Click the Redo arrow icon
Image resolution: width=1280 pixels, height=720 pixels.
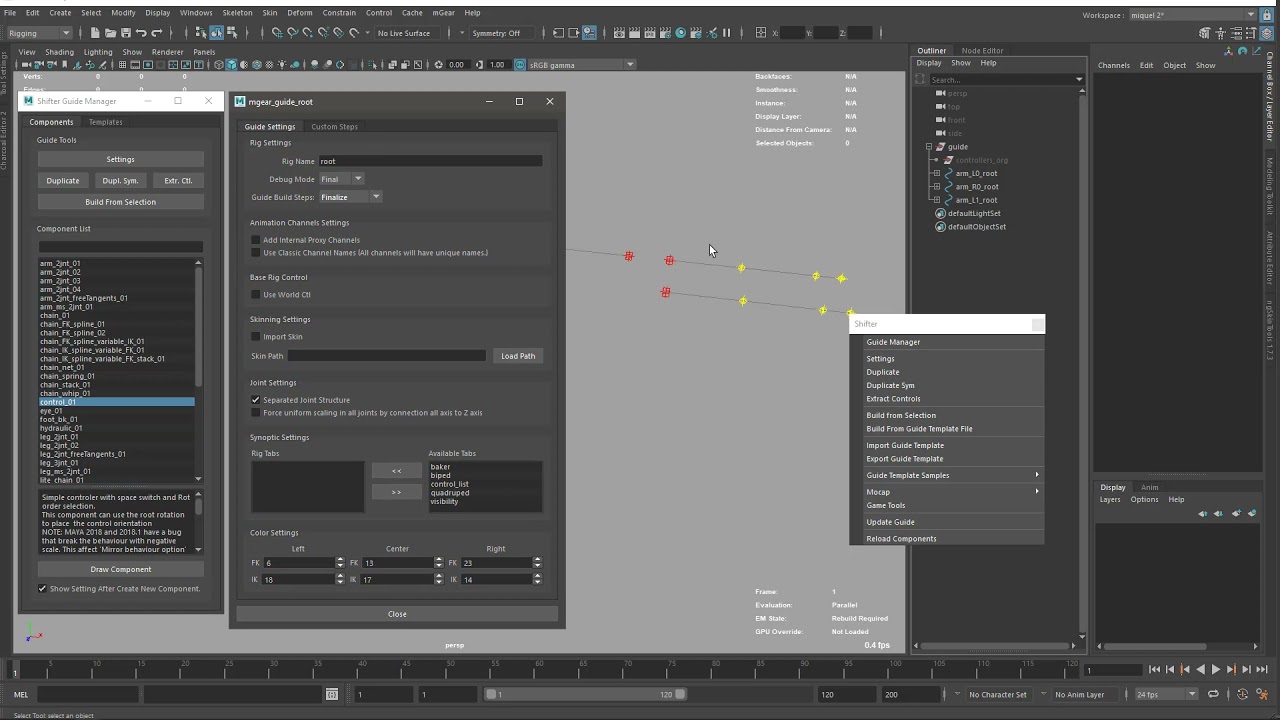coord(156,33)
